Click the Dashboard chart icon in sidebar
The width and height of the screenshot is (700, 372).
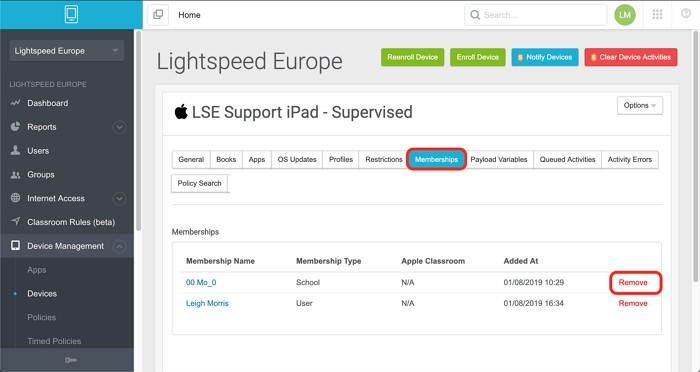[x=16, y=103]
